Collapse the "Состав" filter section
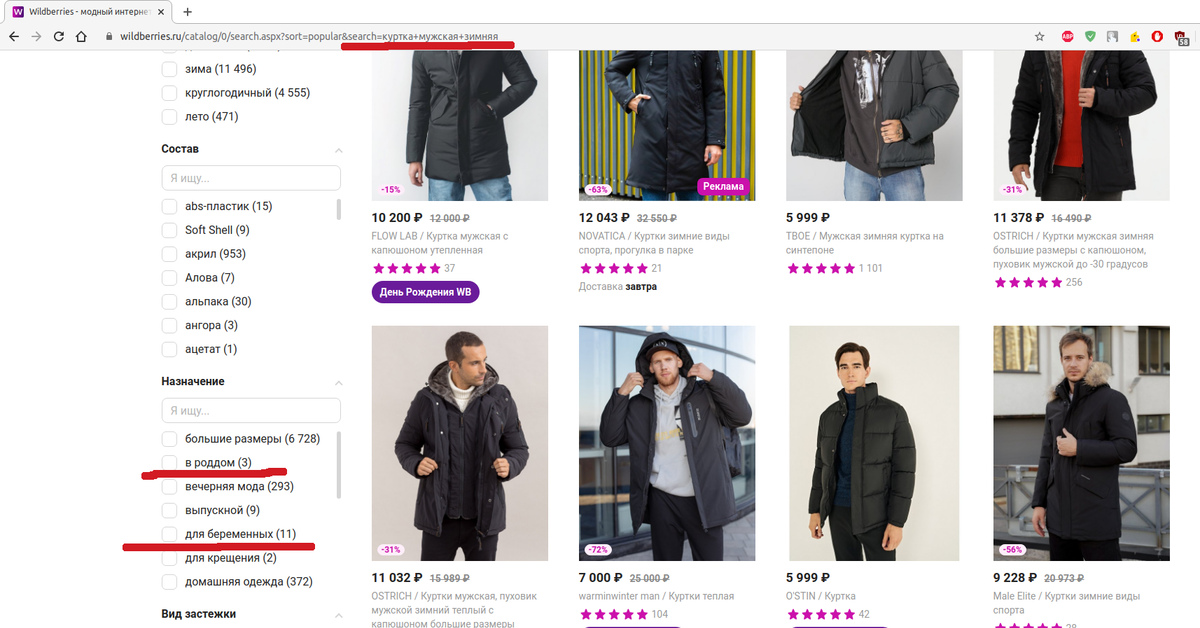The width and height of the screenshot is (1200, 628). [338, 150]
